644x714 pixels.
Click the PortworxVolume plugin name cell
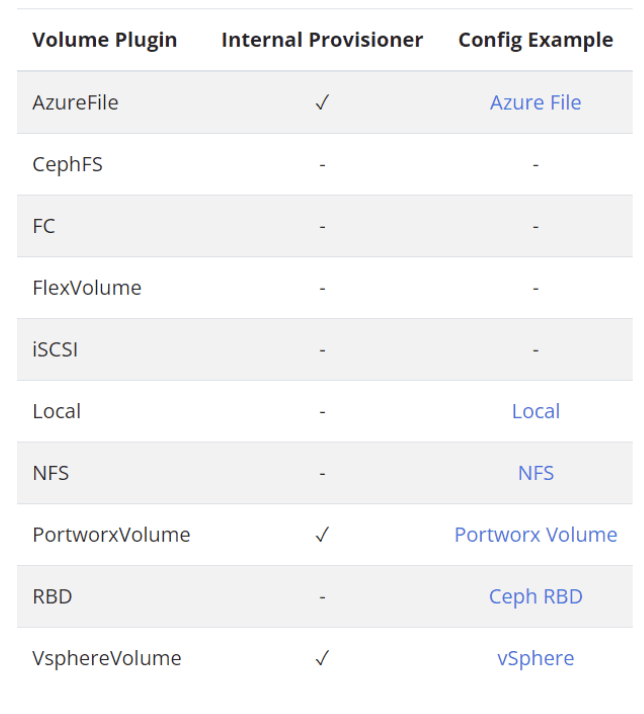pyautogui.click(x=111, y=535)
